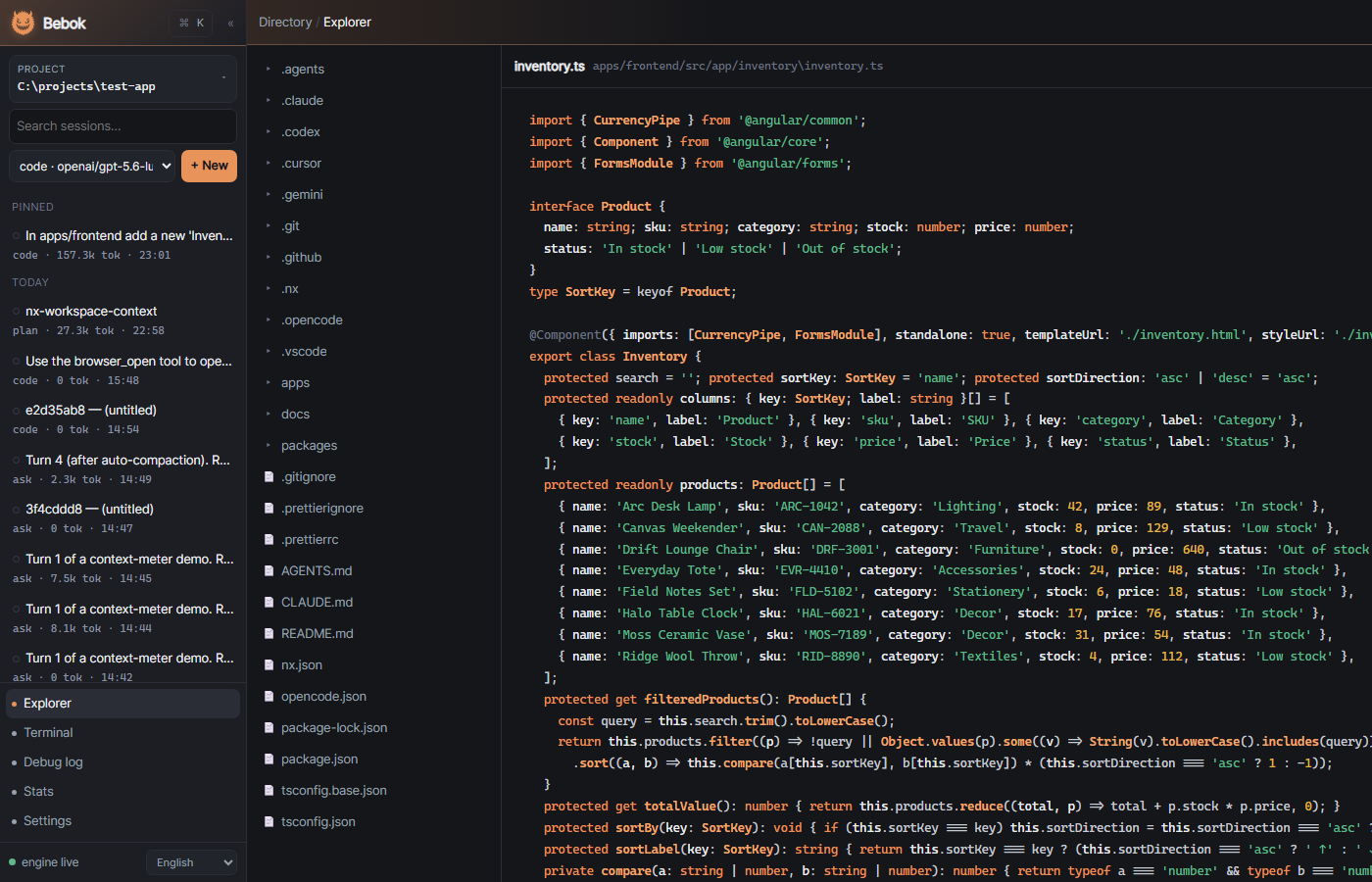Focus the Search sessions field
This screenshot has height=882, width=1372.
click(x=122, y=126)
